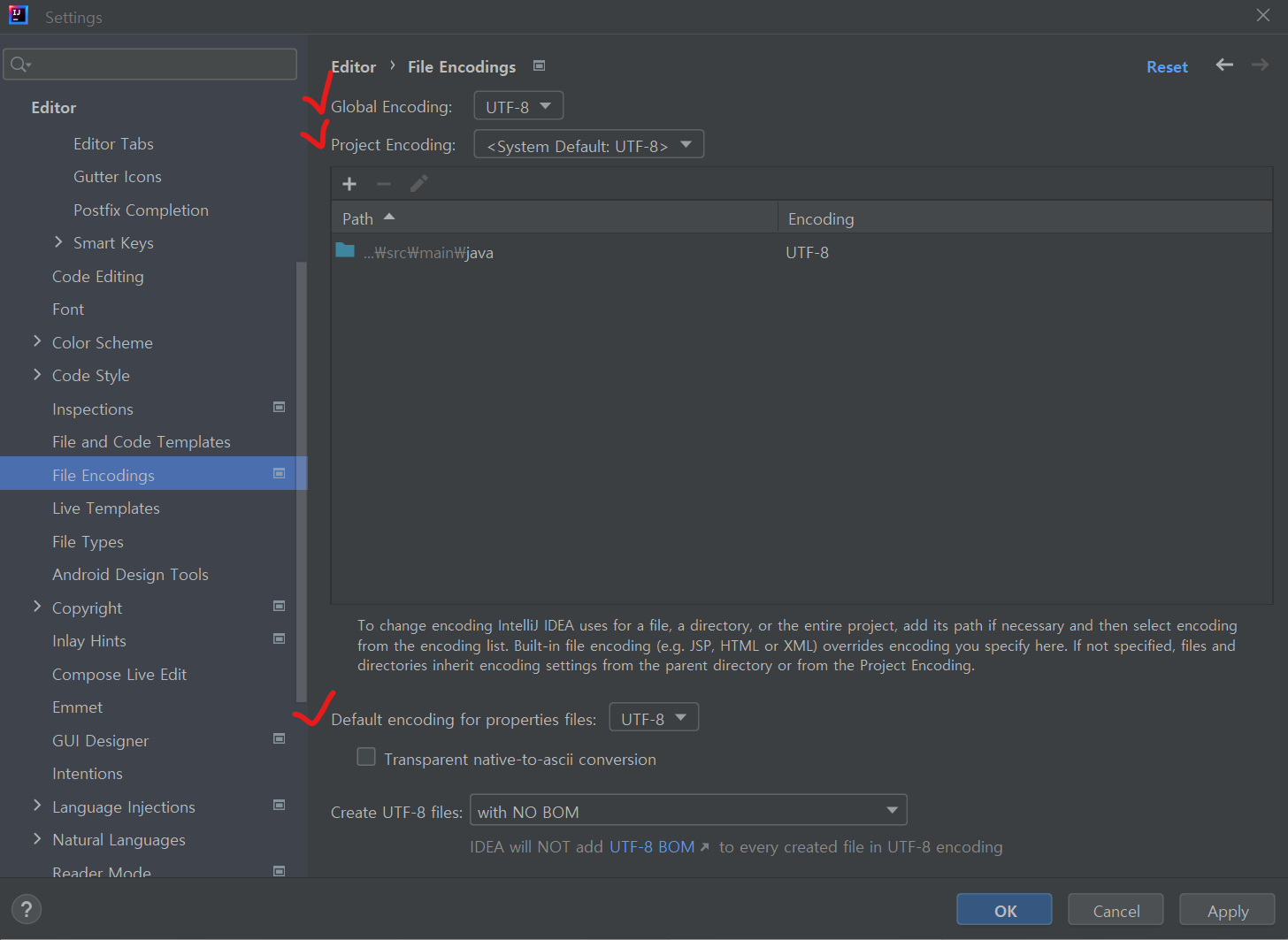Open Emmet settings page

point(77,707)
